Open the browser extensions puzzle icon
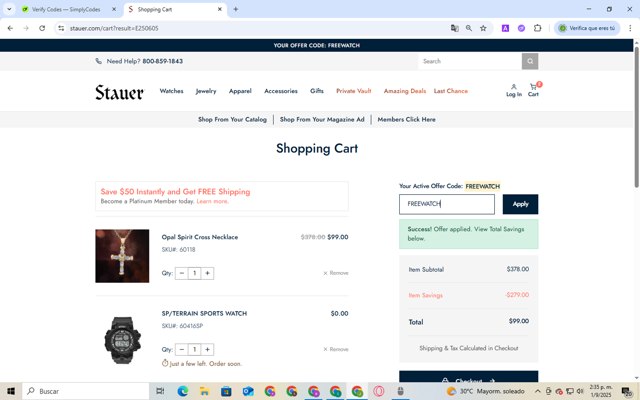Screen dimensions: 640x400 point(538,28)
